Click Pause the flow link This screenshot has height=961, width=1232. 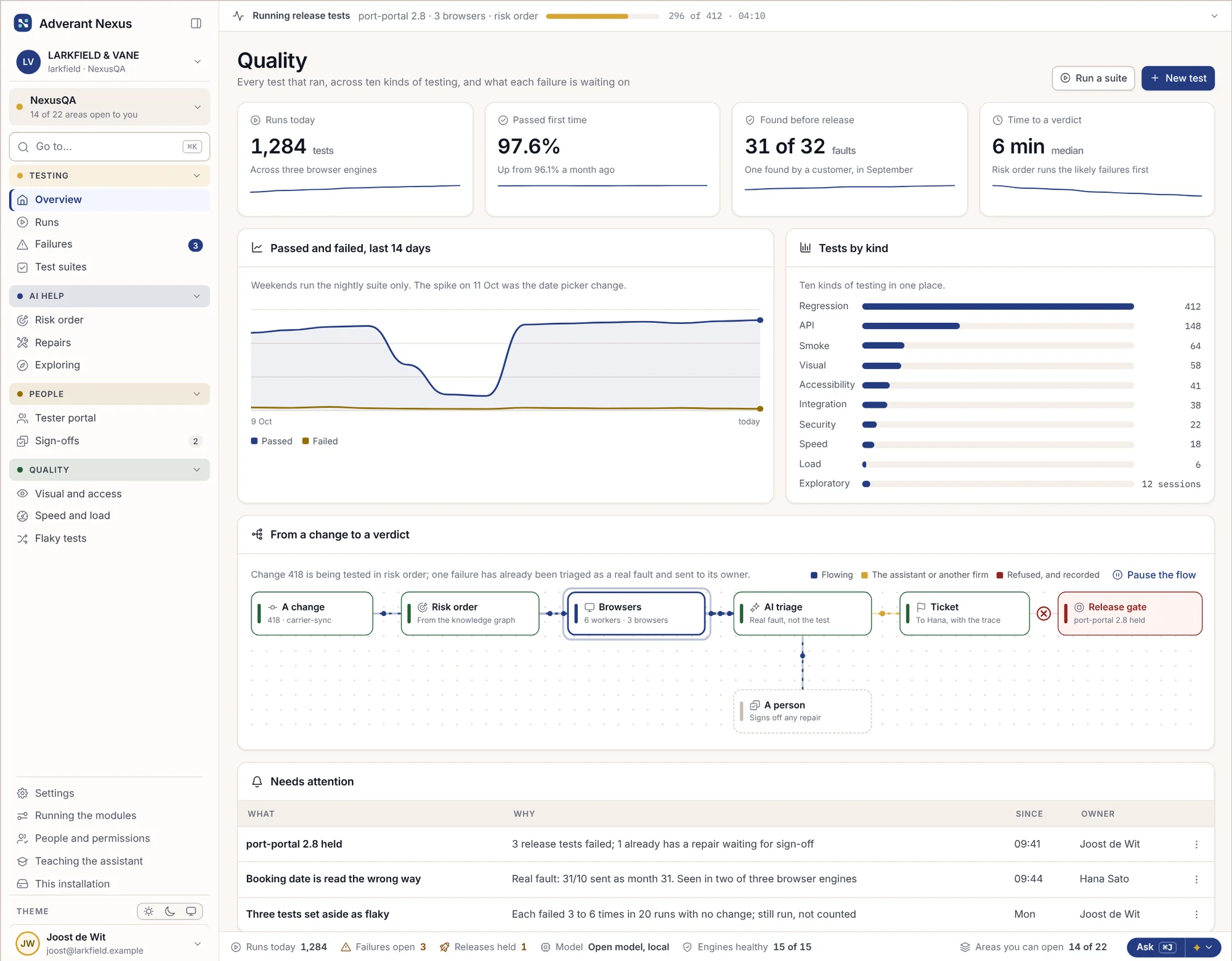point(1154,575)
